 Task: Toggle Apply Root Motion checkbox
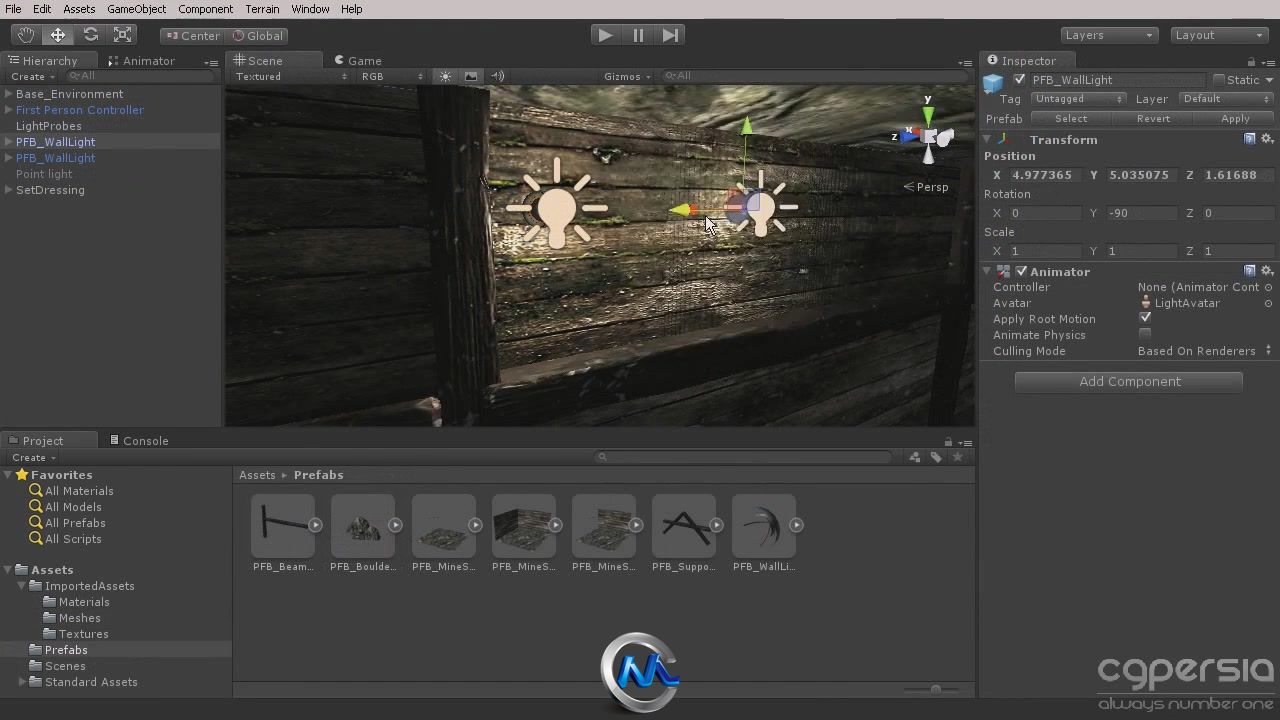pos(1145,318)
